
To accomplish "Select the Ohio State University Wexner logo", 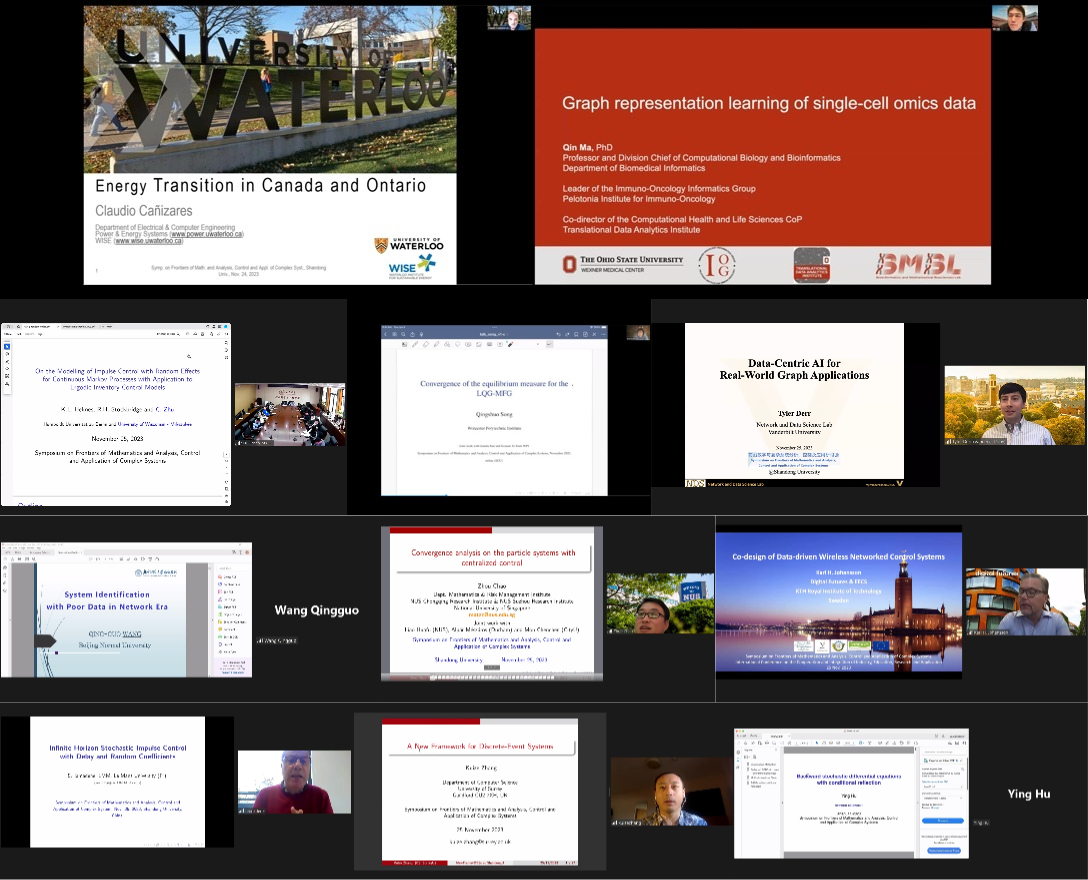I will click(x=622, y=264).
